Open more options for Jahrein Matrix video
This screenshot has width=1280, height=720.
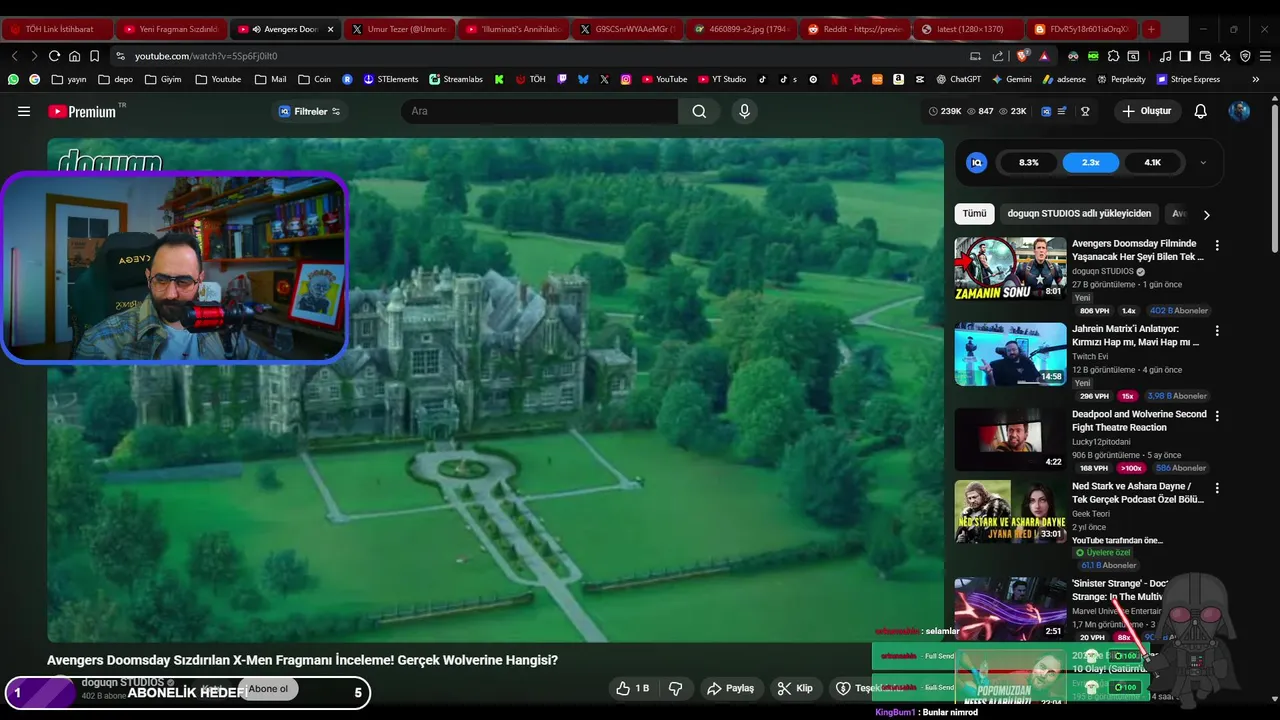1217,330
